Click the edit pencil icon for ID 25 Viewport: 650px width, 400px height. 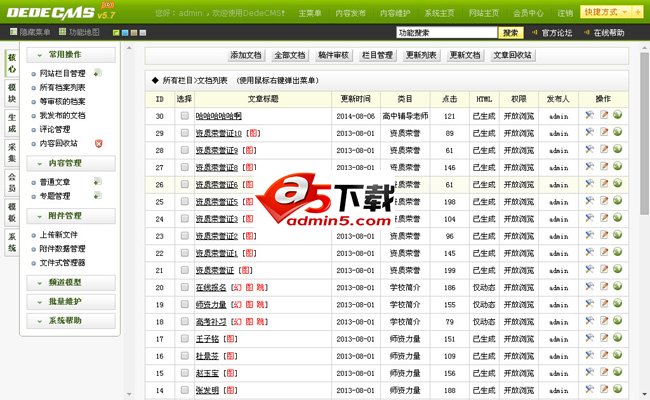click(604, 201)
